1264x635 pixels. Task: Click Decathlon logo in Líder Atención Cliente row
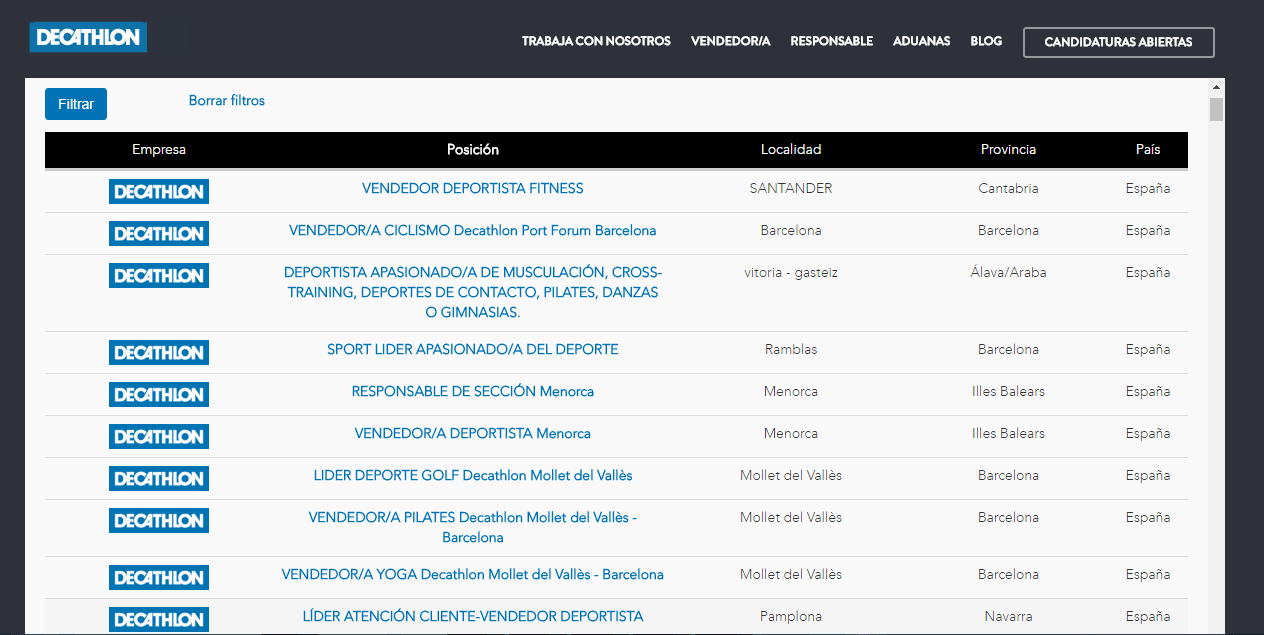point(159,620)
